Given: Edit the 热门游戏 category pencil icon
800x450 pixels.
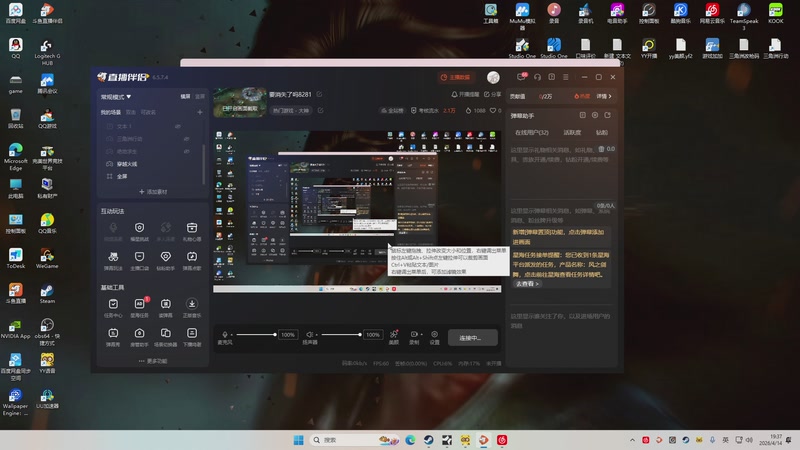Looking at the screenshot, I should click(x=320, y=110).
